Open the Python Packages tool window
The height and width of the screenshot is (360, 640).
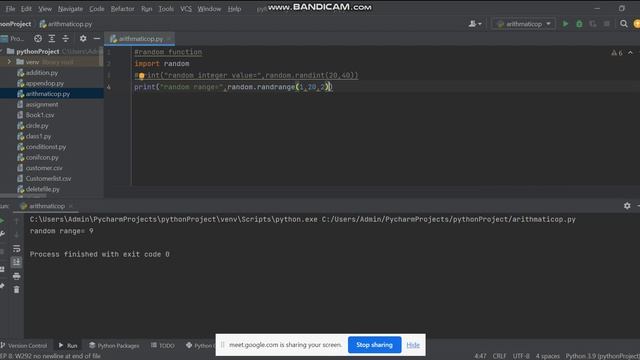114,346
